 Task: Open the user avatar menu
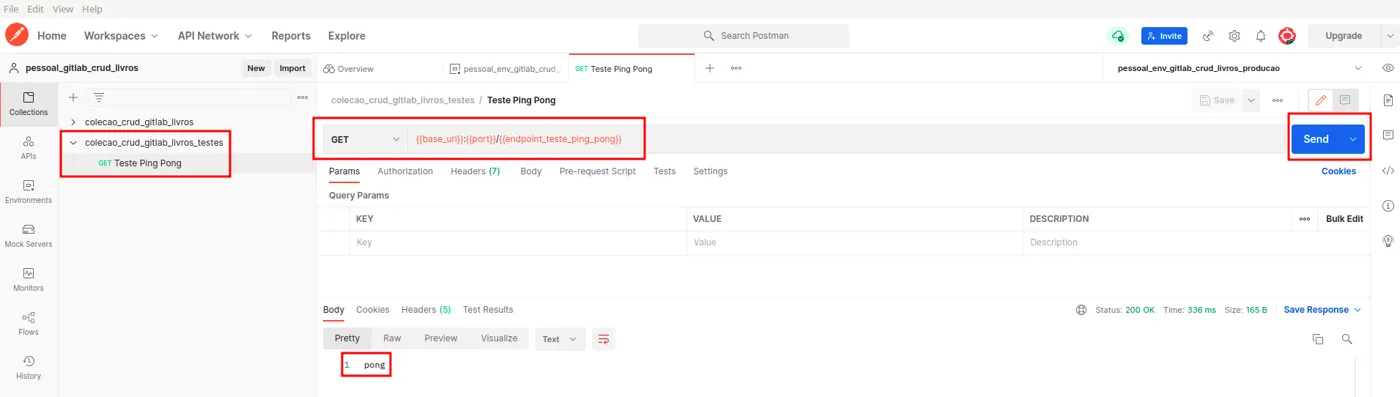coord(1287,36)
